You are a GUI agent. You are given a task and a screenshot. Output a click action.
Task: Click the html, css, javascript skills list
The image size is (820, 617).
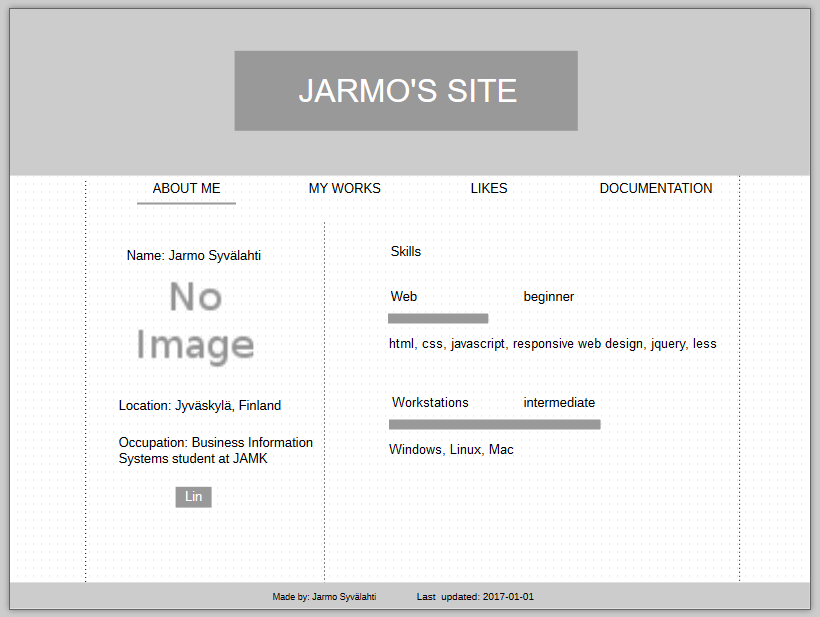coord(552,344)
